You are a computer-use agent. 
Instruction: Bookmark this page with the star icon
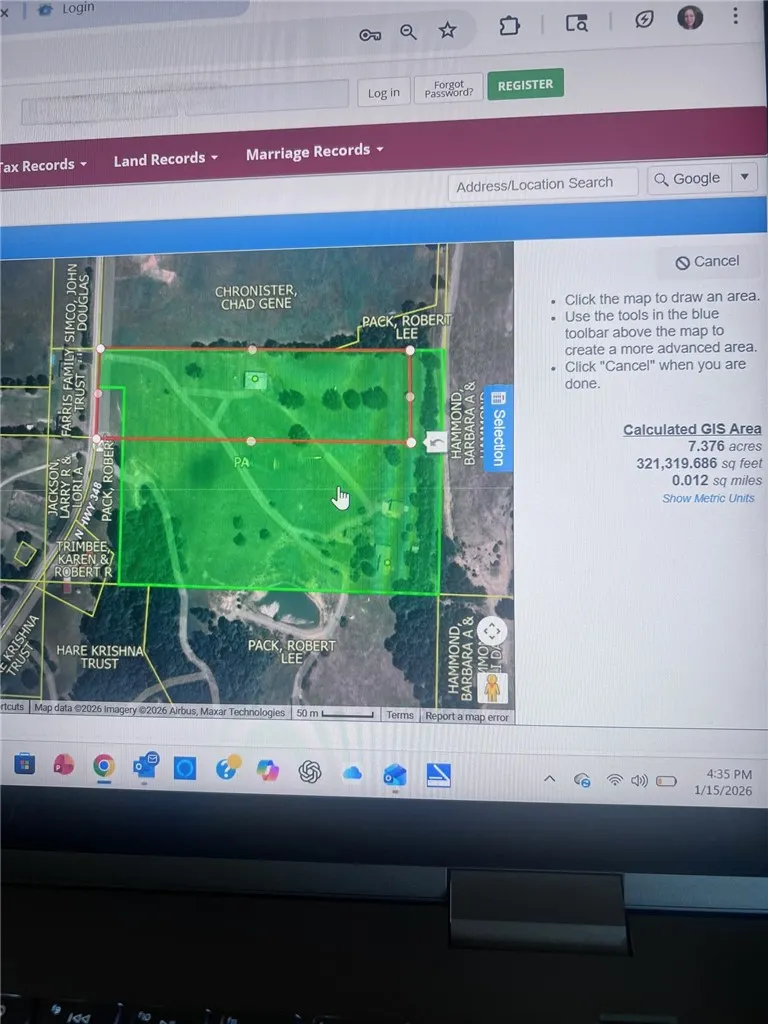tap(447, 31)
